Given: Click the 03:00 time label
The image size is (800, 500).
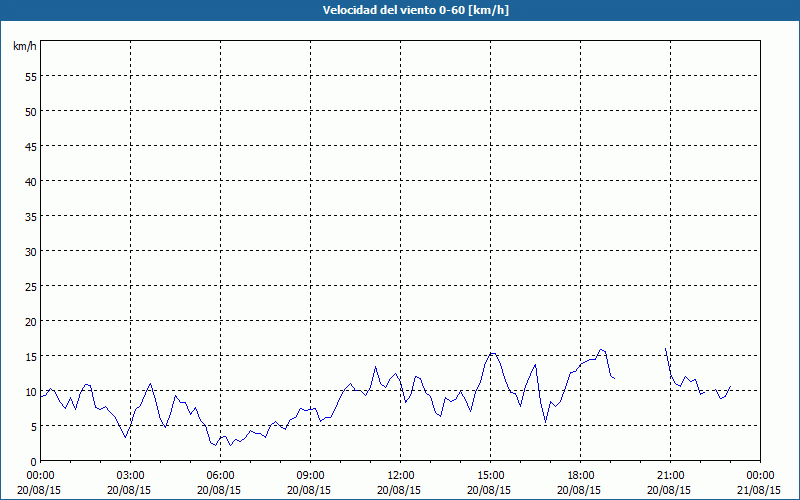Looking at the screenshot, I should coord(130,476).
